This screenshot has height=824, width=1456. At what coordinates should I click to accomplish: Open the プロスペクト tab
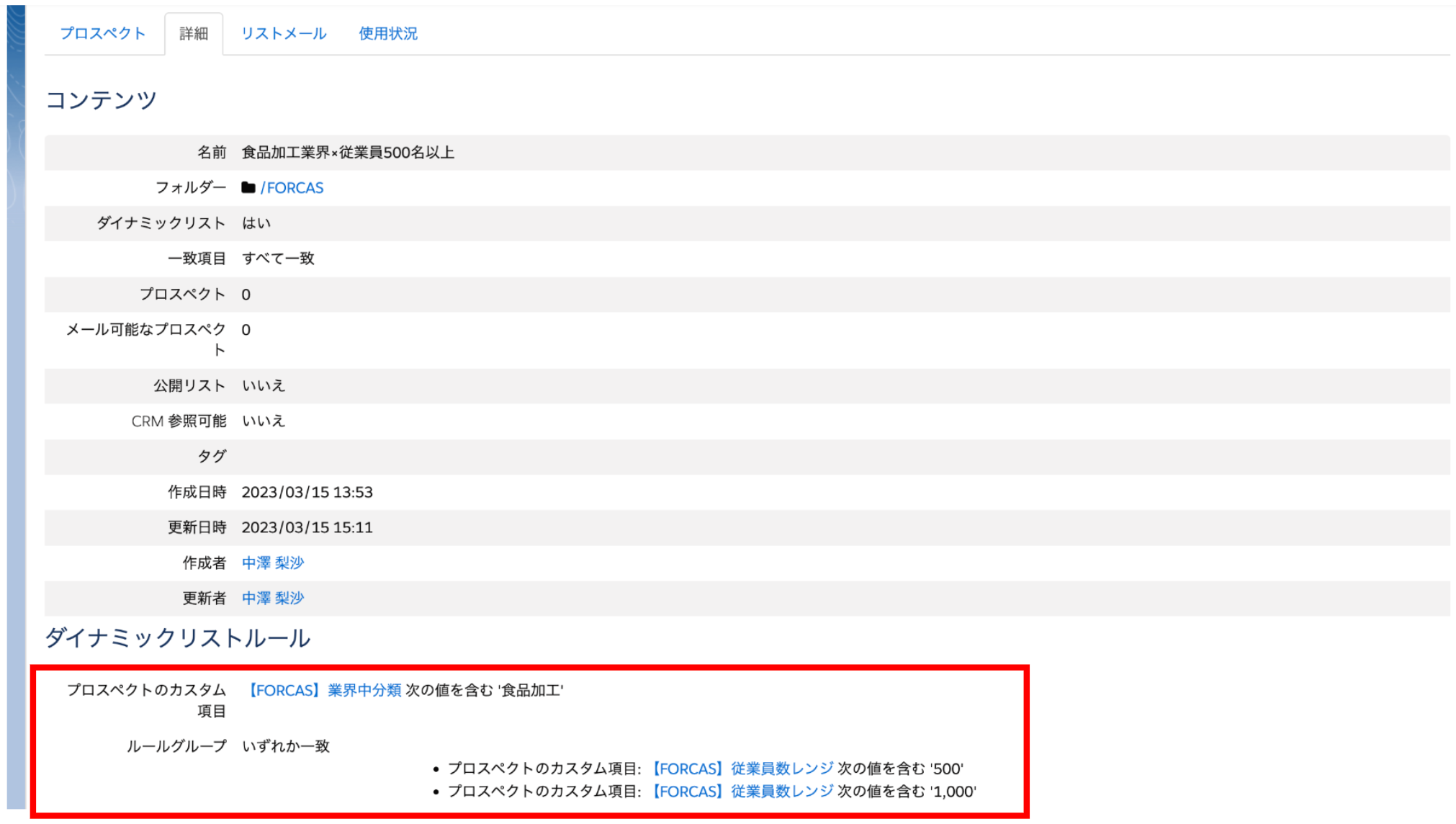(102, 34)
